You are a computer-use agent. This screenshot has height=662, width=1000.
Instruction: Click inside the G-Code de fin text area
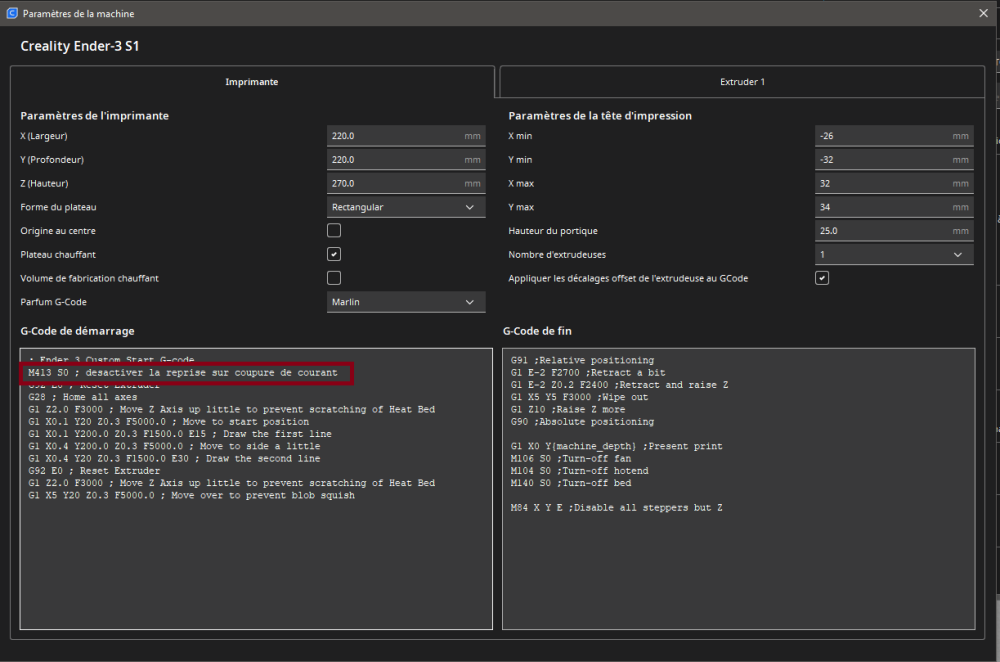coord(738,560)
